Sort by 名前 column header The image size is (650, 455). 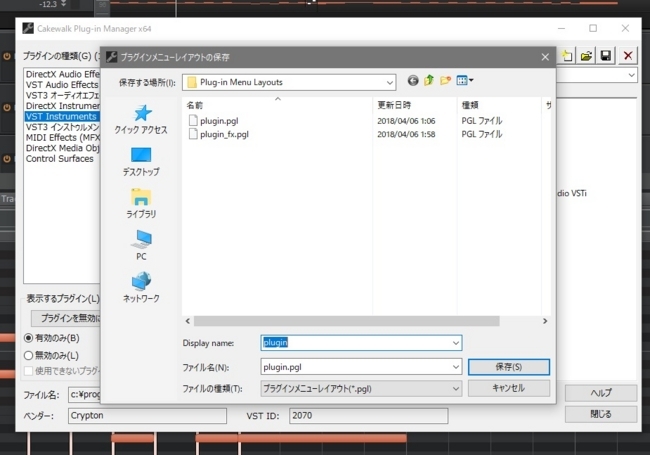tap(277, 105)
